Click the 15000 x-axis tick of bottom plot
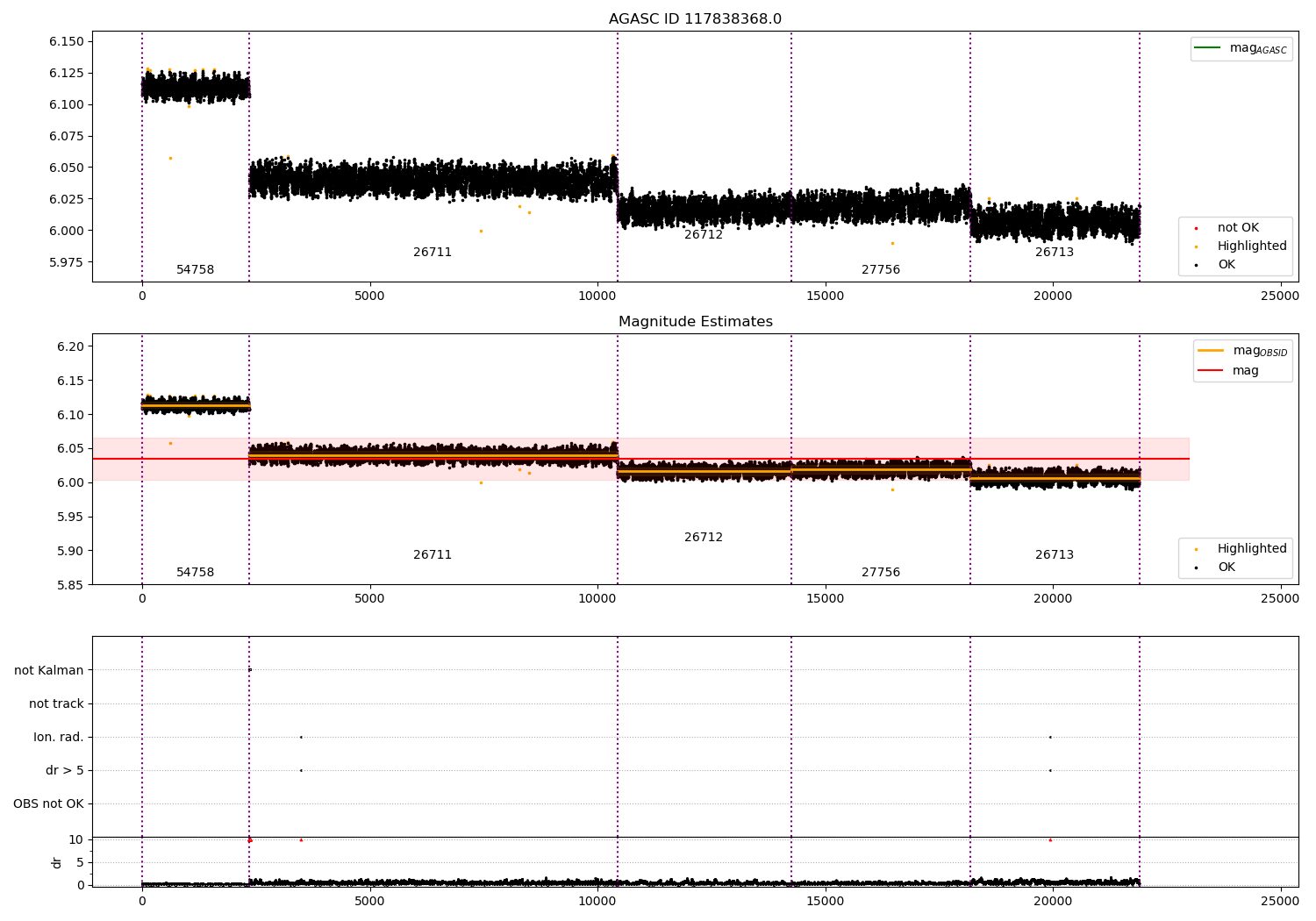This screenshot has height=921, width=1316. point(825,901)
